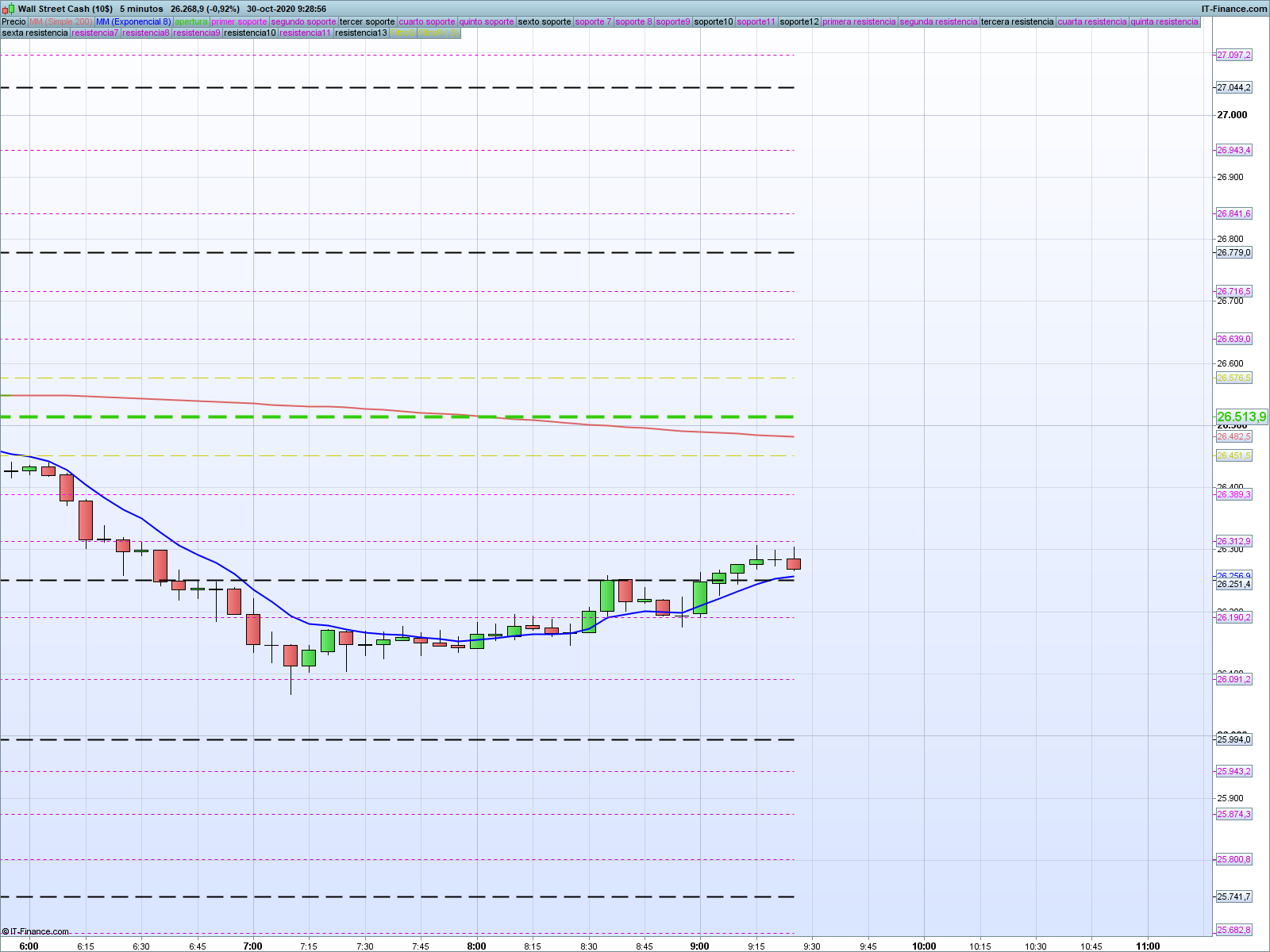Click the yellow FiltroS indicator label
The image size is (1270, 952).
pyautogui.click(x=402, y=33)
